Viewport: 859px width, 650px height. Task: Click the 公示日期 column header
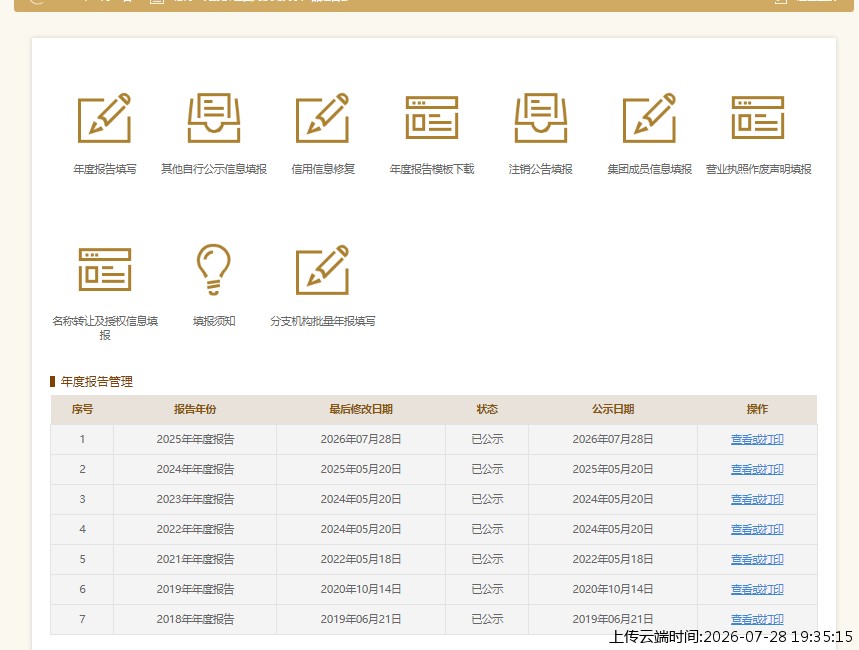(x=612, y=409)
